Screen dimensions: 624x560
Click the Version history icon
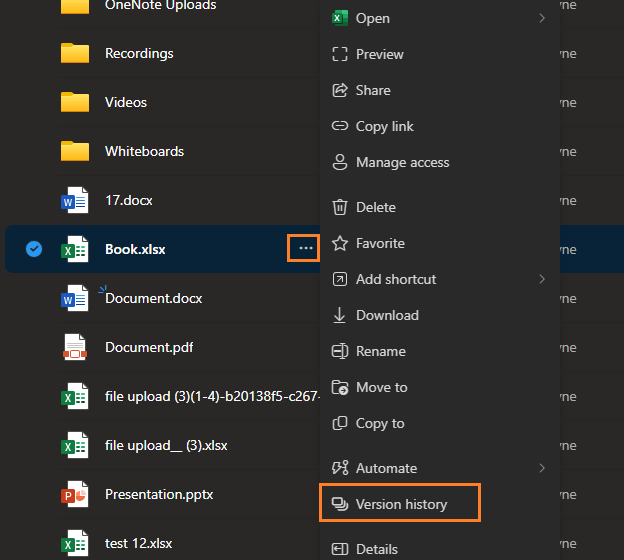coord(340,504)
